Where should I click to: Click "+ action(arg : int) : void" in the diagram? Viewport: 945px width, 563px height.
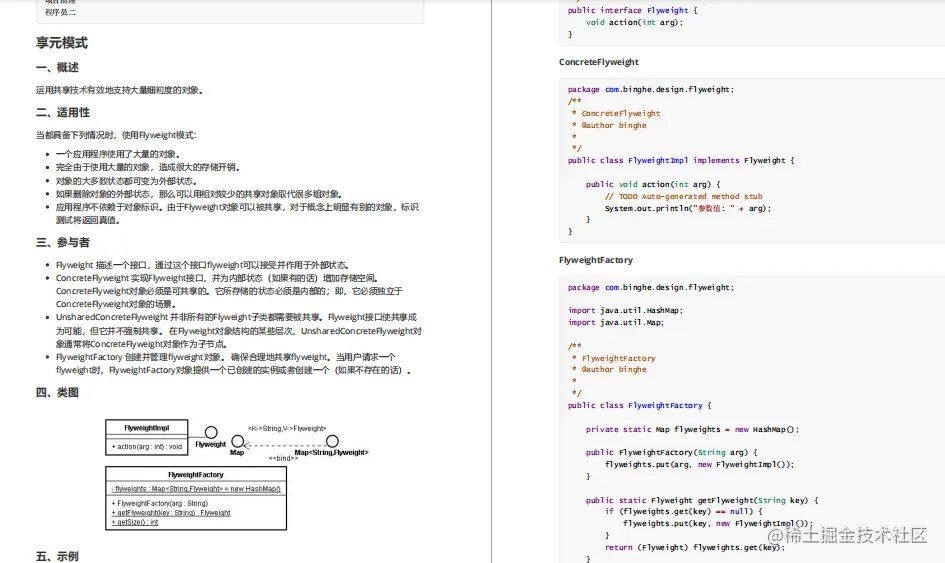(146, 447)
